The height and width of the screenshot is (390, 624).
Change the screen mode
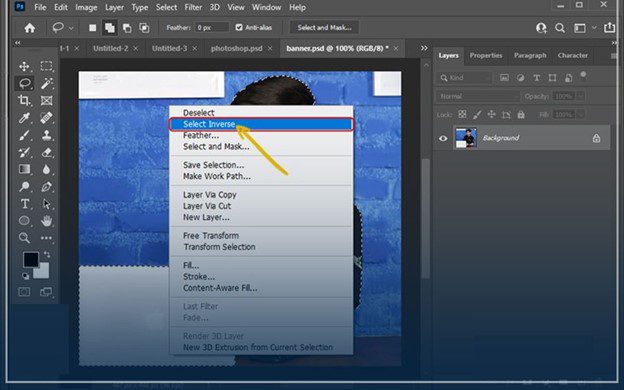pyautogui.click(x=46, y=292)
